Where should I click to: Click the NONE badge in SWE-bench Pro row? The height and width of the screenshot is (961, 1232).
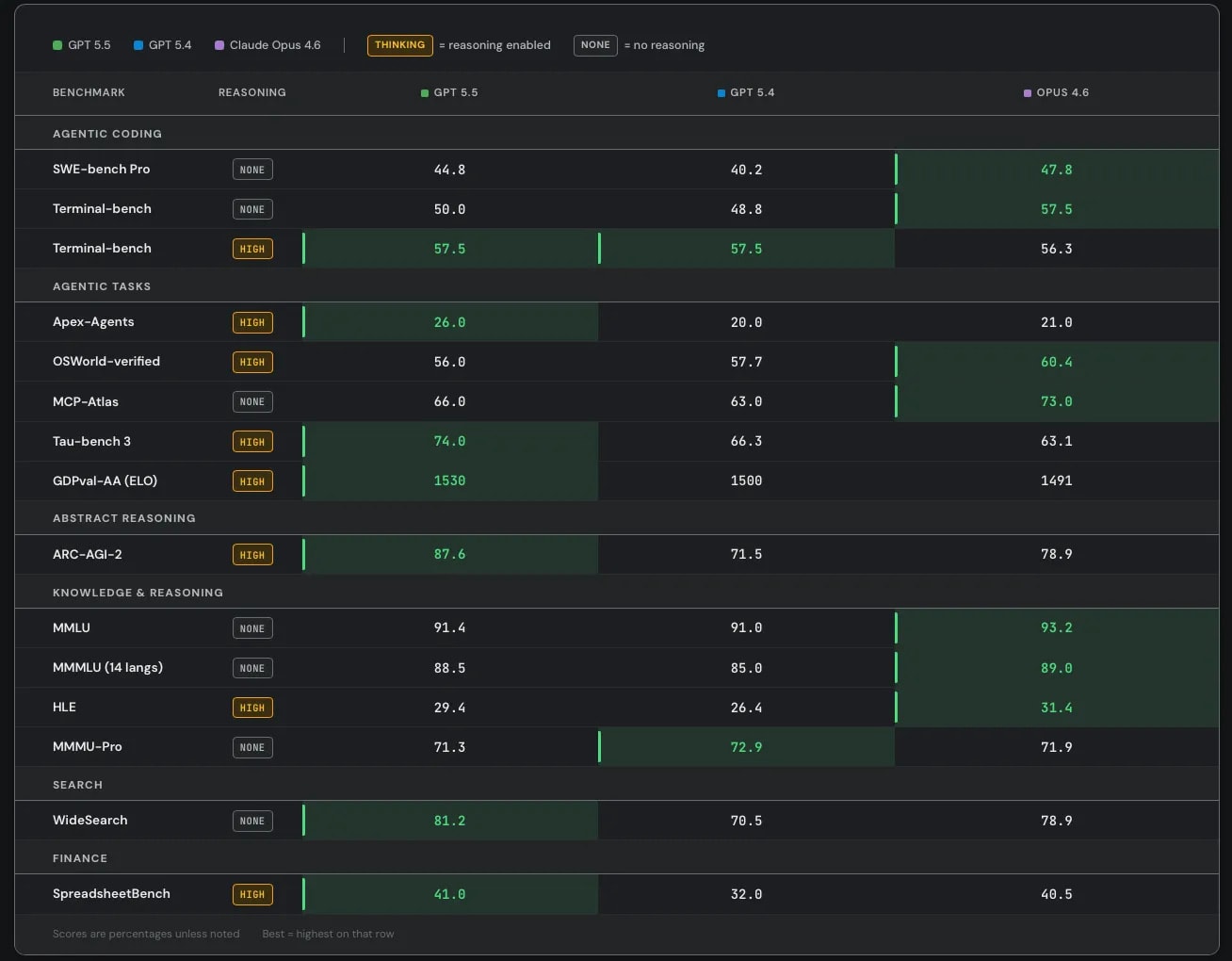(252, 170)
